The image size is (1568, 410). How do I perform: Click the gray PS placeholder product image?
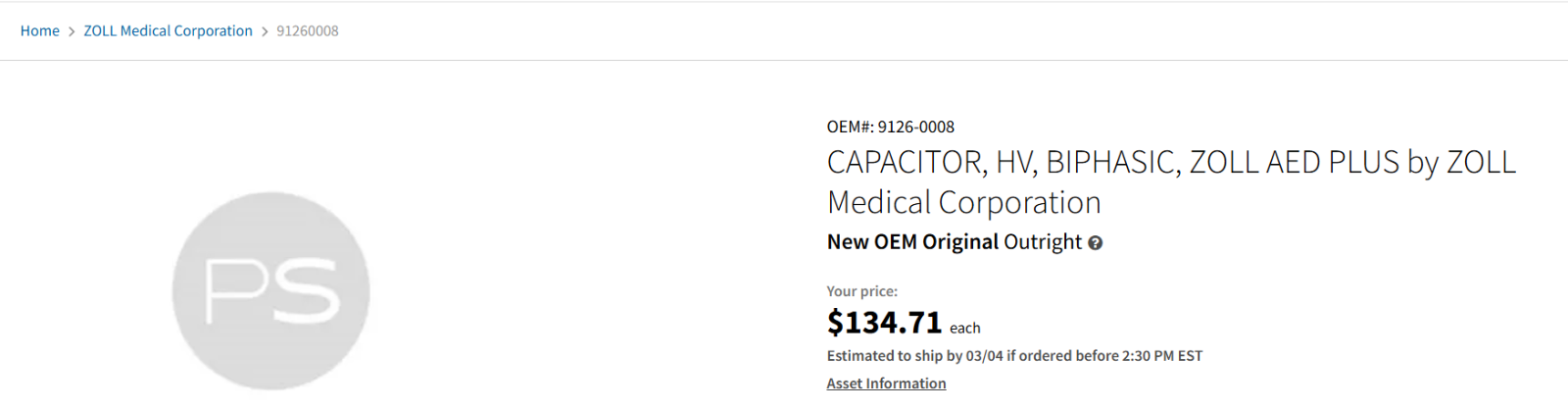270,291
